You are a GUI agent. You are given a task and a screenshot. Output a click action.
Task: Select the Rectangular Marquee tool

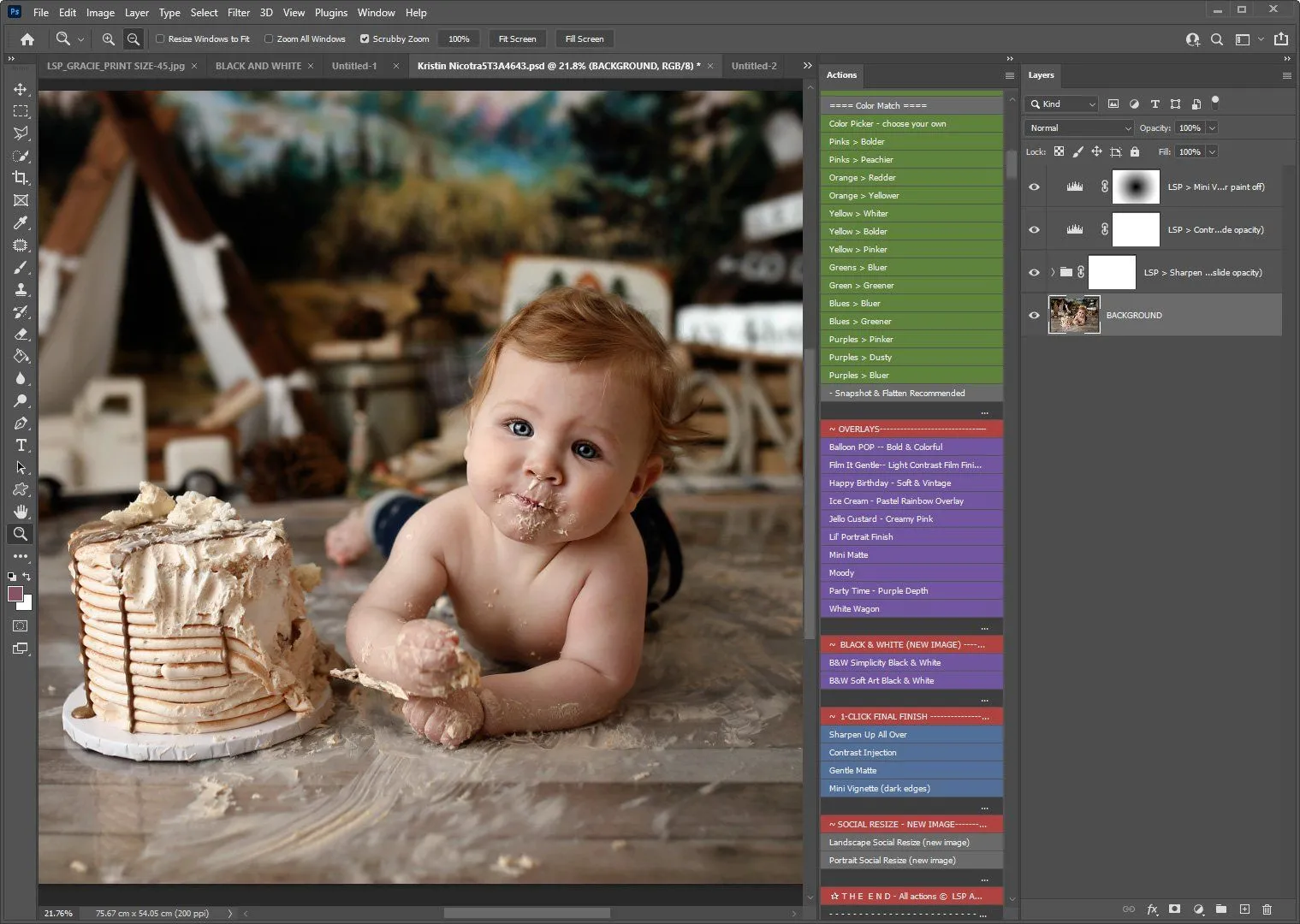point(21,111)
